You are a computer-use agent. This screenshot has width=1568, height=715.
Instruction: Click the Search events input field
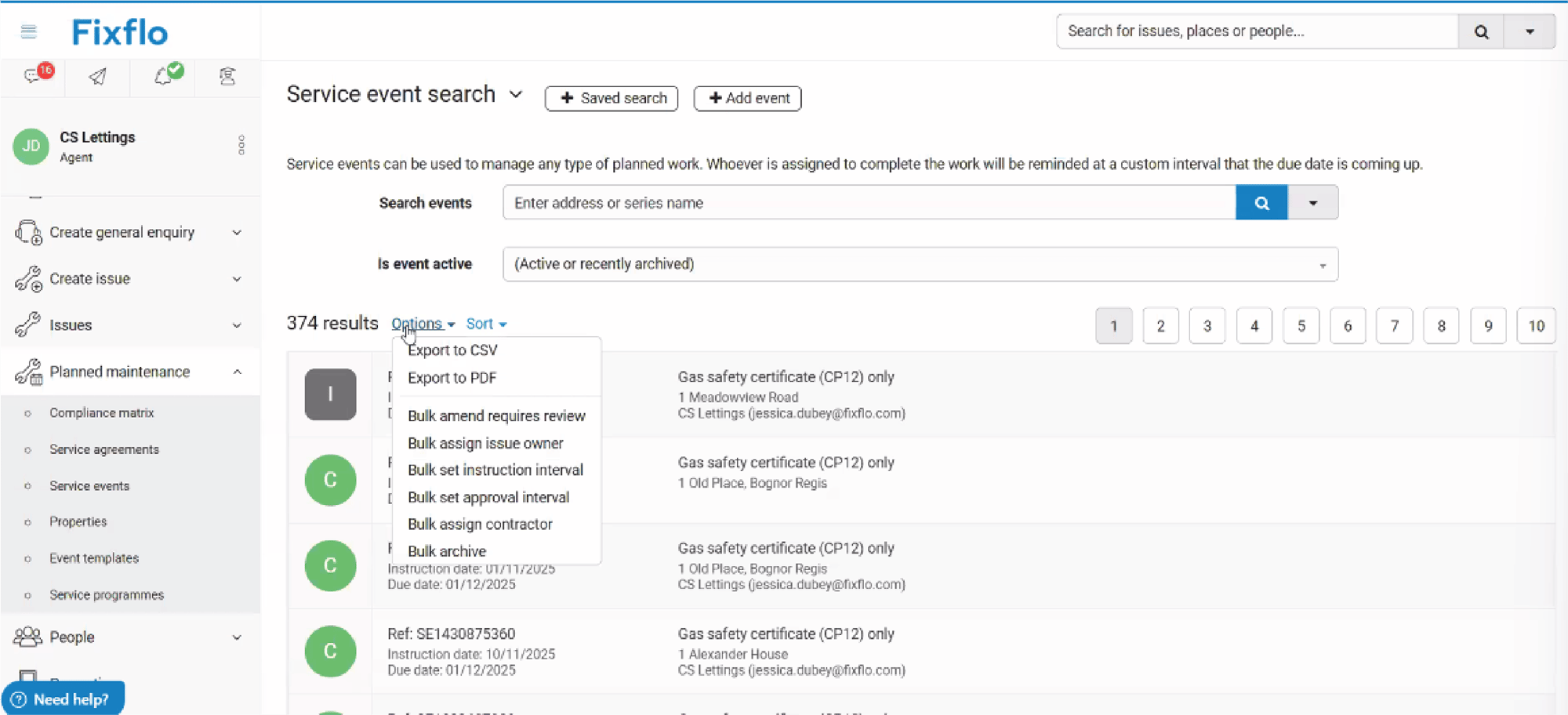pyautogui.click(x=869, y=203)
